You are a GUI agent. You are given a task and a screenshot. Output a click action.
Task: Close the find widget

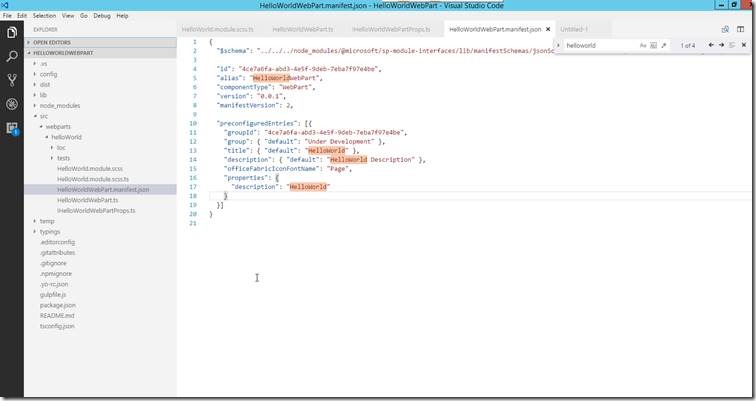tap(743, 45)
